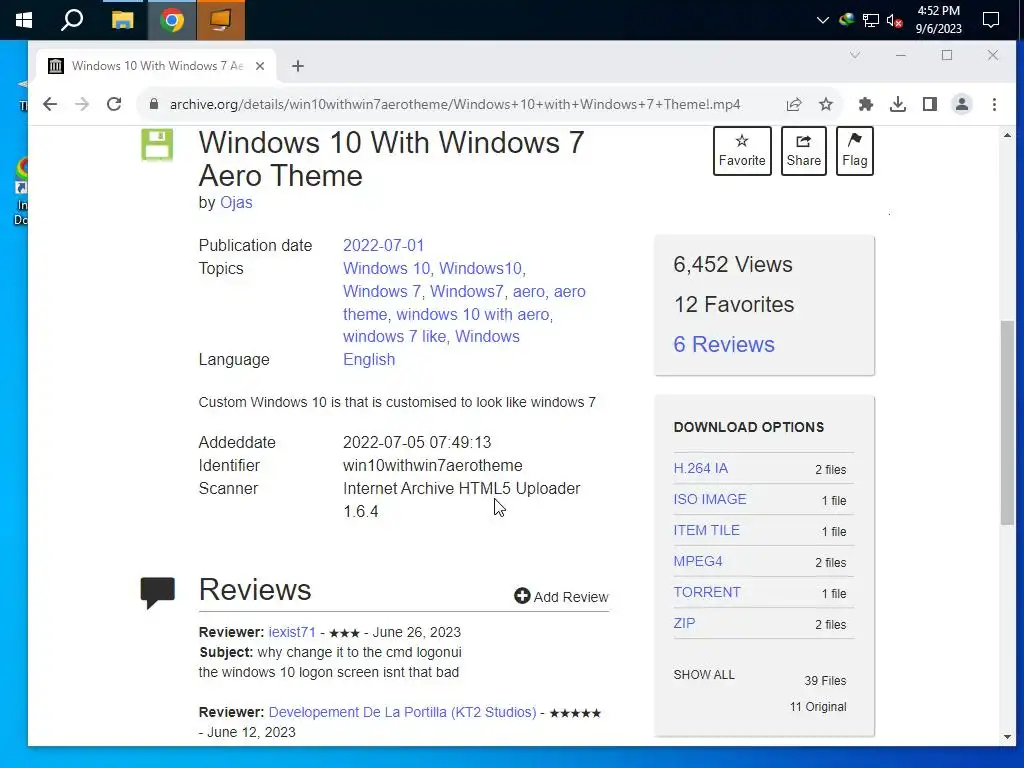Open File Explorer from taskbar

(x=122, y=20)
